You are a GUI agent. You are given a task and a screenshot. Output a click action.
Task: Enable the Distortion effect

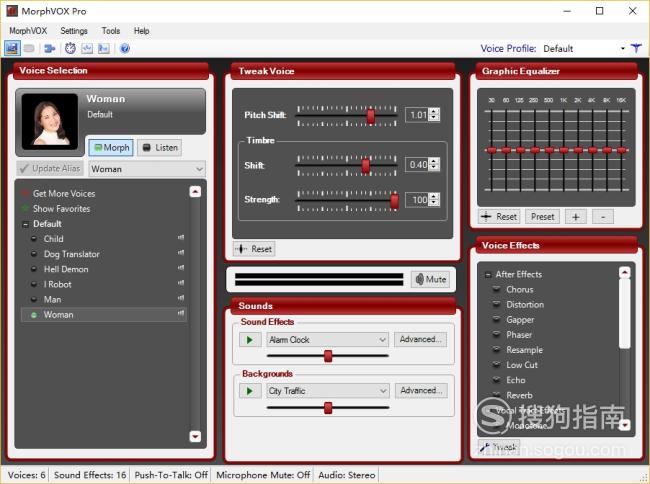(x=496, y=304)
